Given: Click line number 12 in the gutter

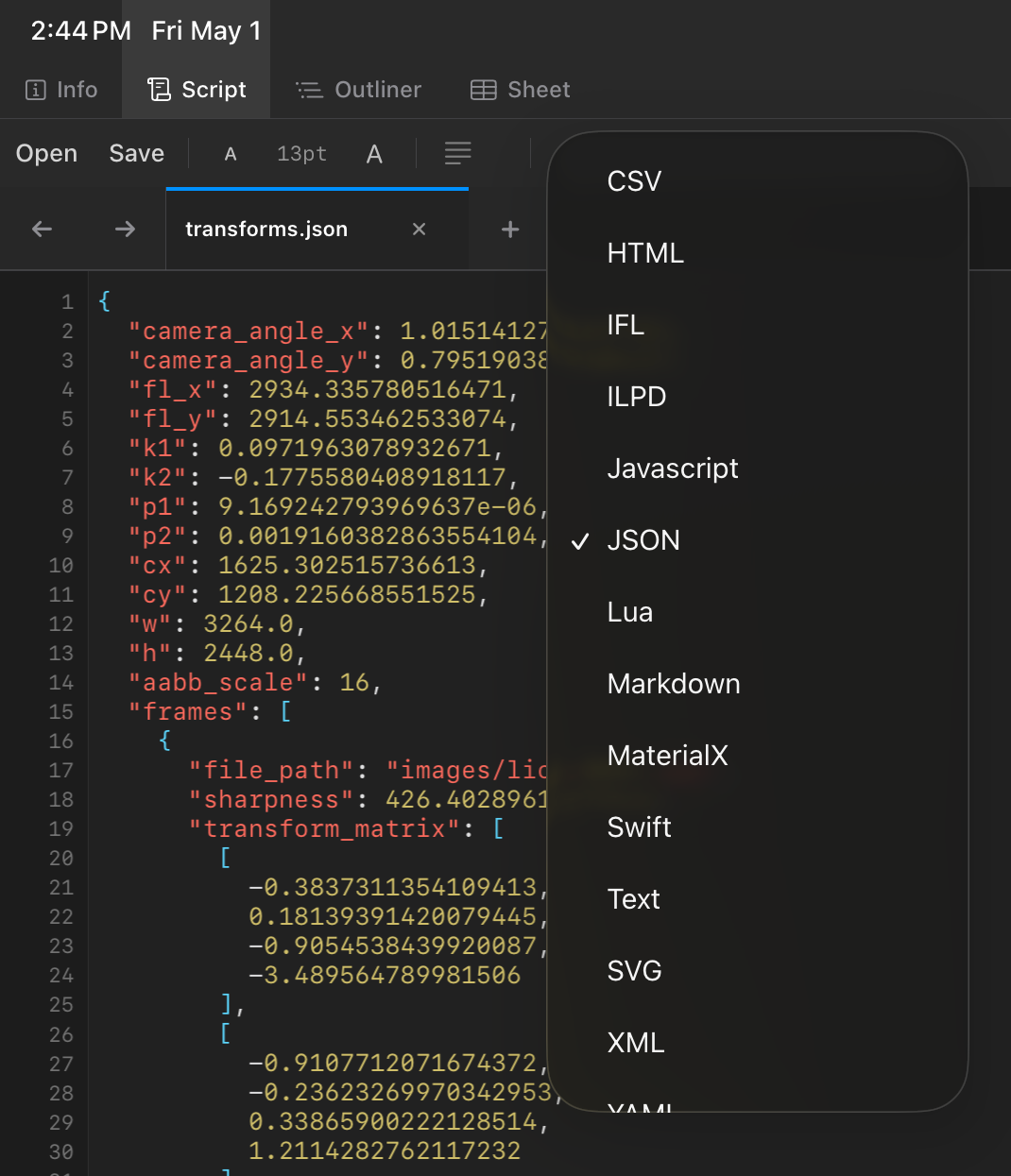Looking at the screenshot, I should [x=61, y=624].
